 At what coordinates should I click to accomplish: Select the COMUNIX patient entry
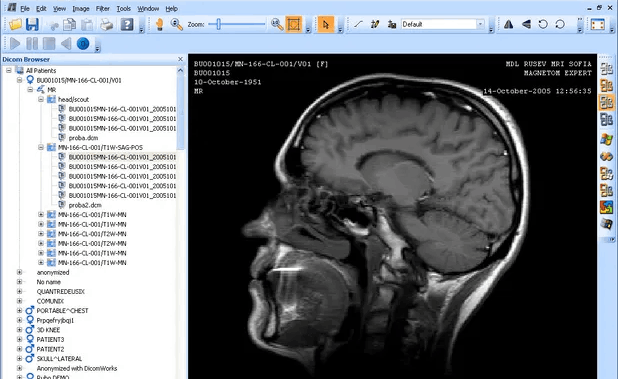[50, 301]
